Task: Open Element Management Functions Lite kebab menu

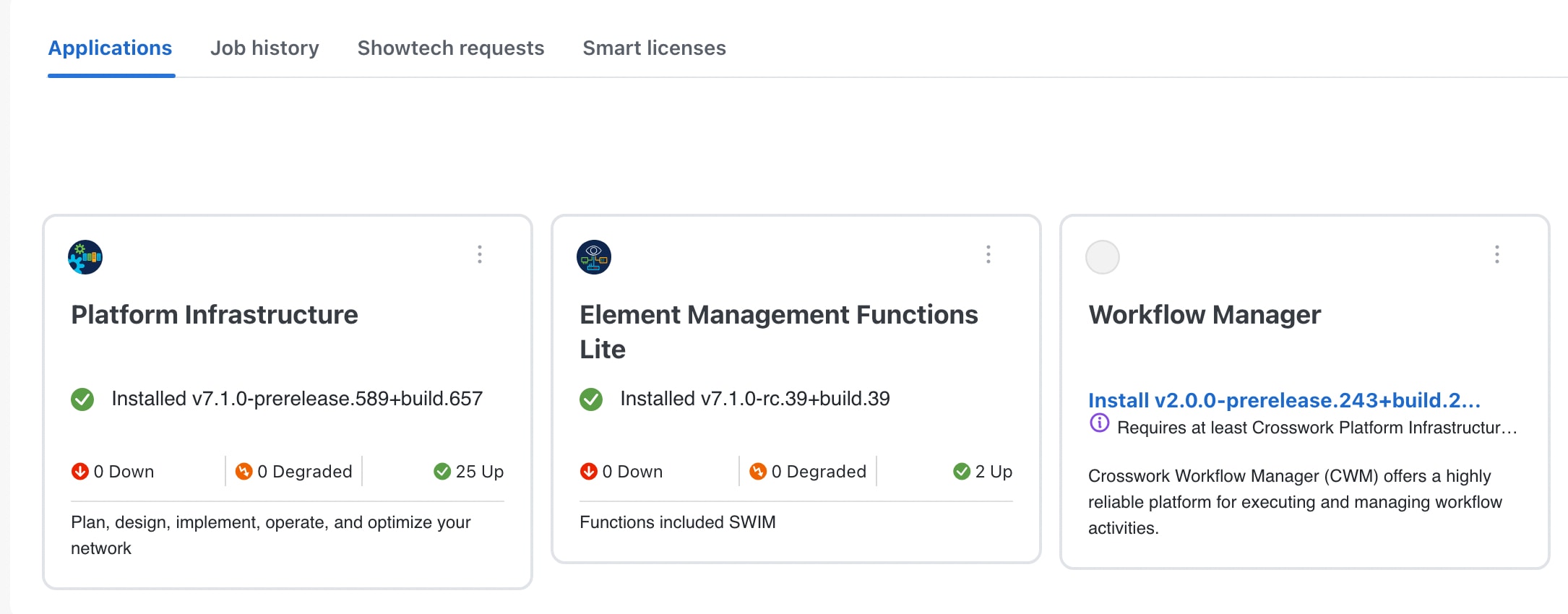Action: point(988,254)
